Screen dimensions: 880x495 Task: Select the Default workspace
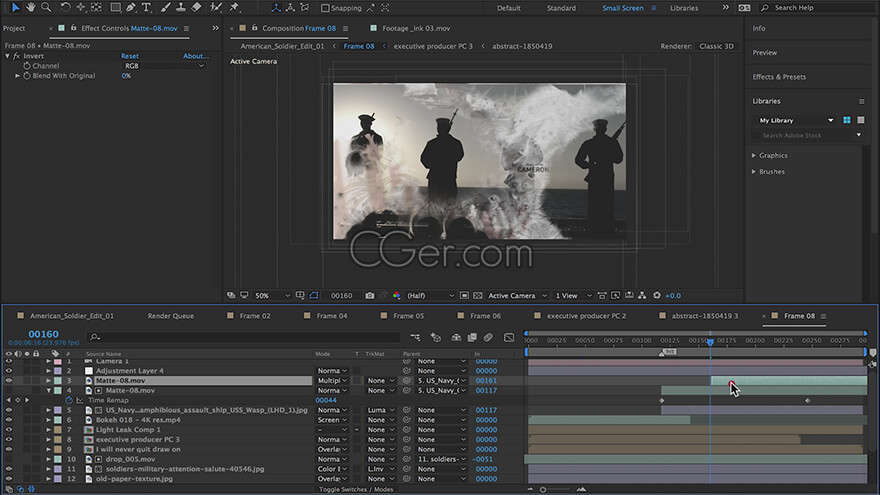(508, 8)
